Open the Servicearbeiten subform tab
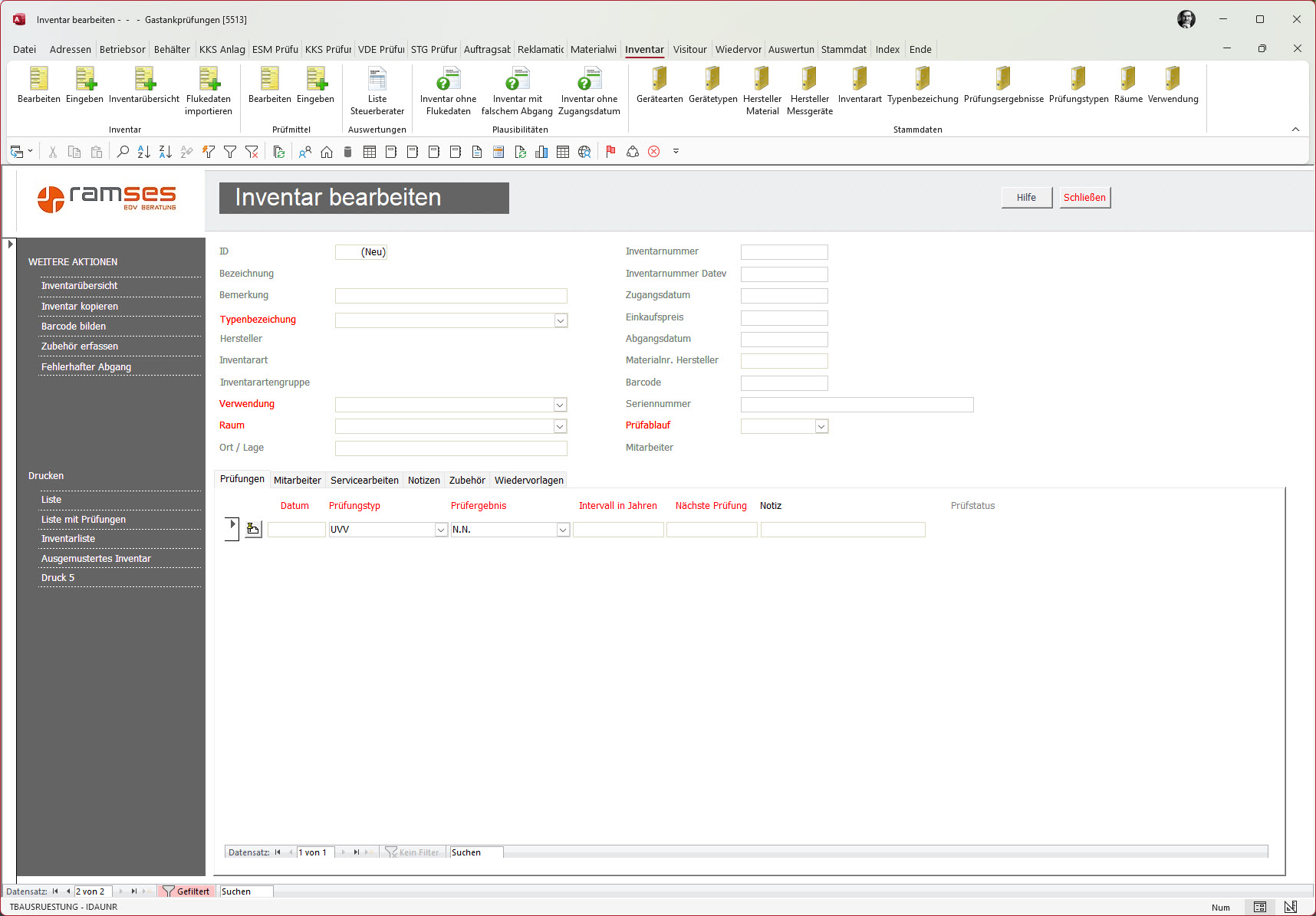The height and width of the screenshot is (916, 1316). coord(364,480)
